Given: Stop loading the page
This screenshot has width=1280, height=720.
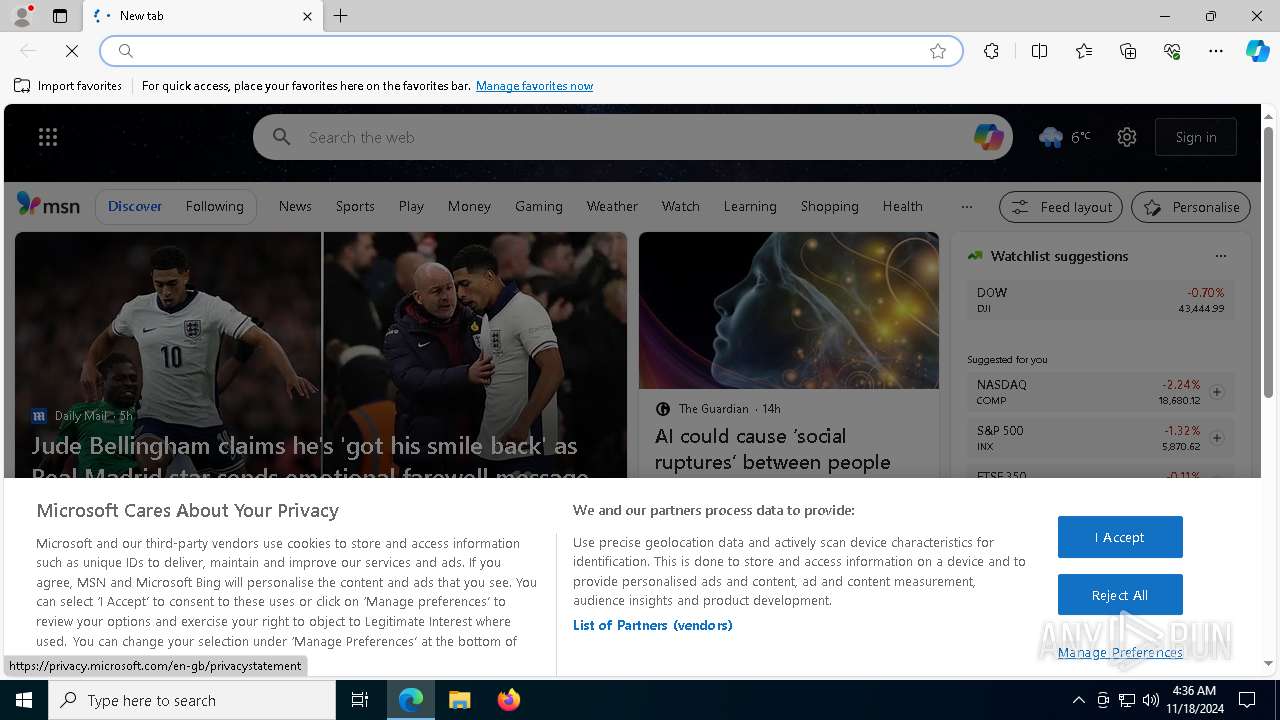Looking at the screenshot, I should (x=72, y=51).
